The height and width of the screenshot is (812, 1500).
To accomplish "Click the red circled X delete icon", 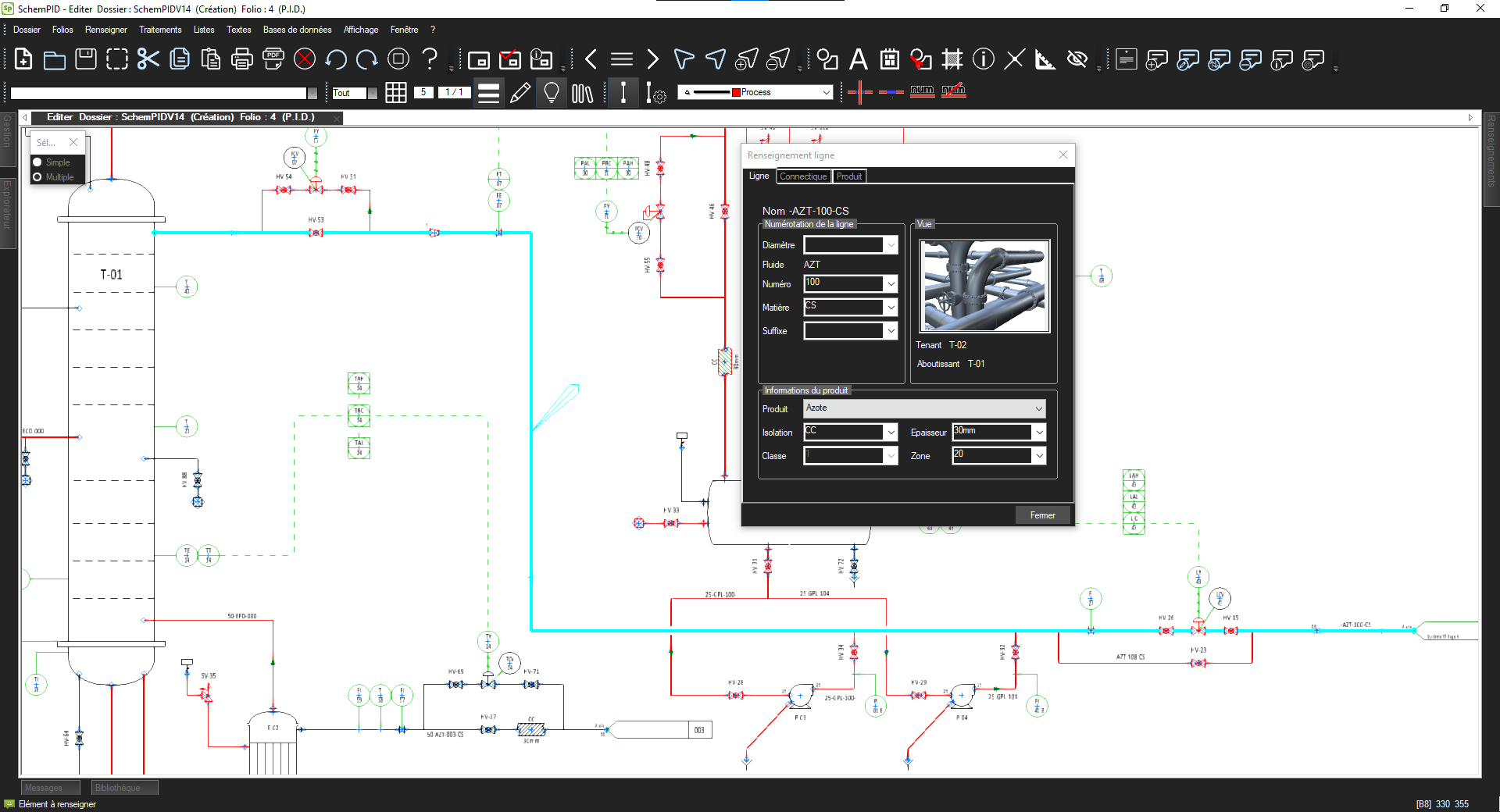I will click(305, 59).
